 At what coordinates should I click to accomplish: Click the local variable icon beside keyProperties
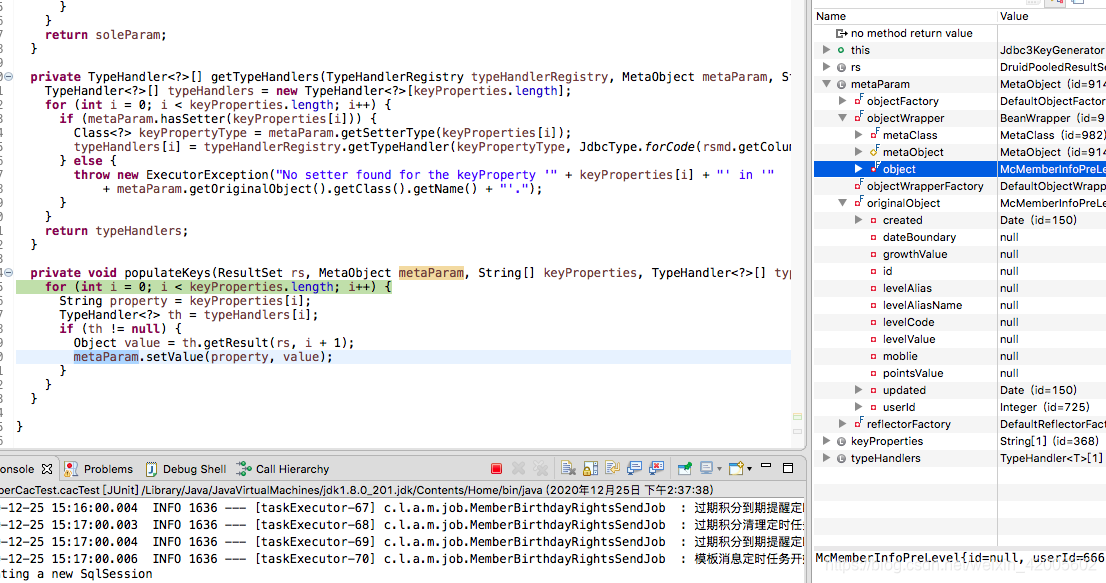(841, 441)
